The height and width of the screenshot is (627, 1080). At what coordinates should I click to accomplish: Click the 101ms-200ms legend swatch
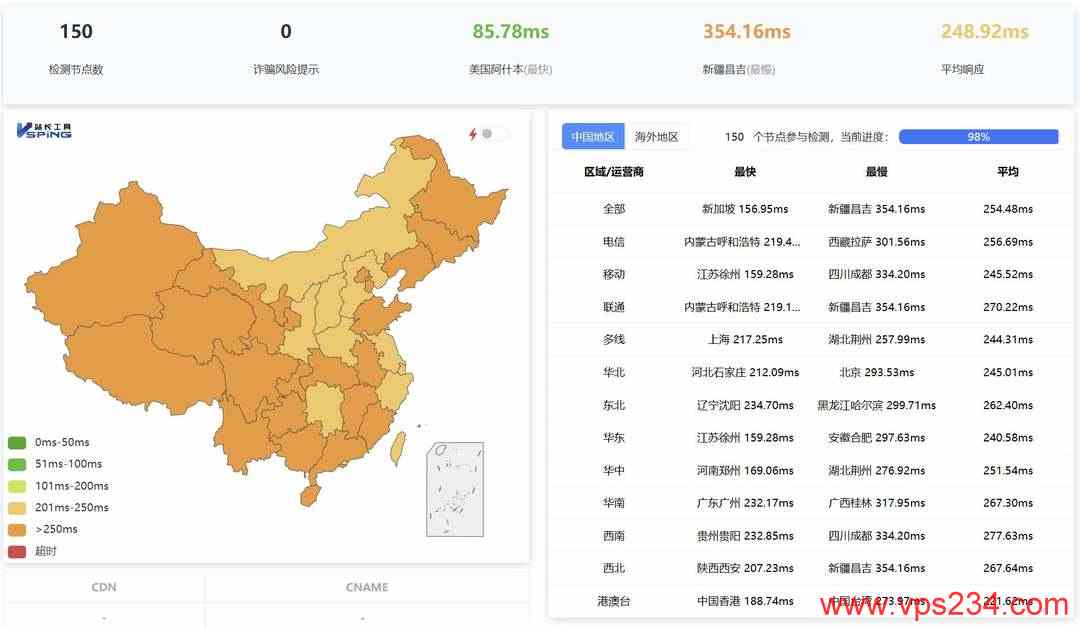coord(17,486)
